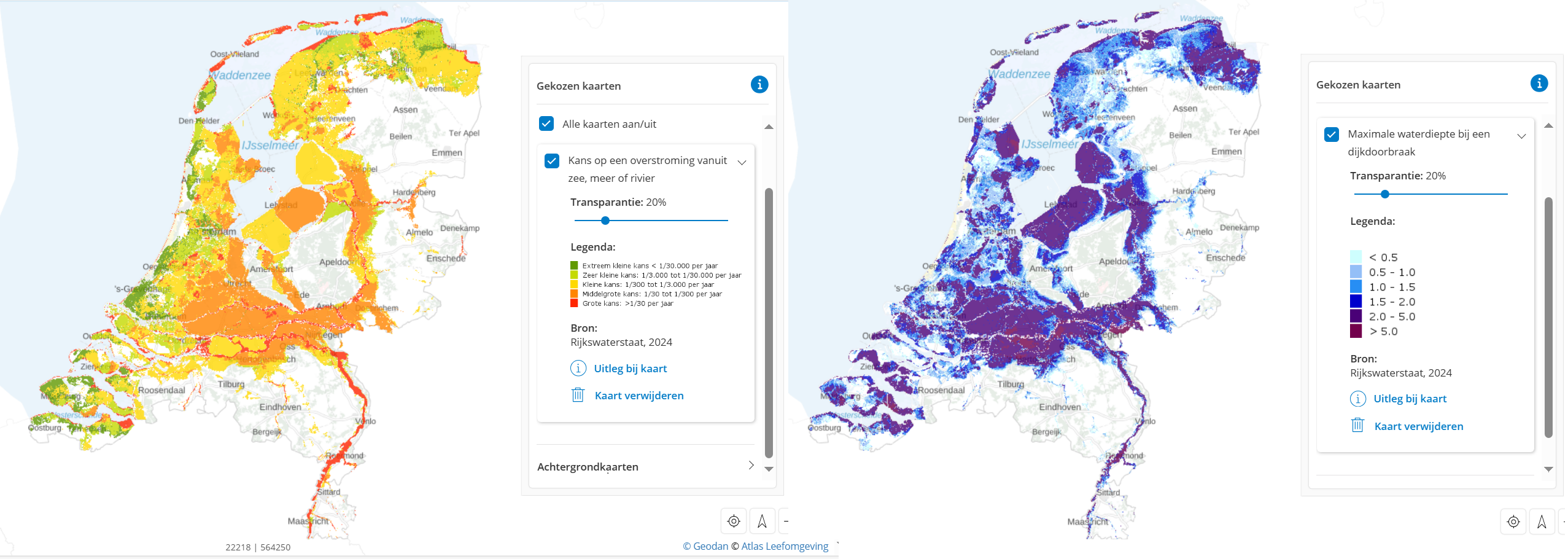
Task: Click the locate-me target icon below left panel
Action: pyautogui.click(x=734, y=522)
